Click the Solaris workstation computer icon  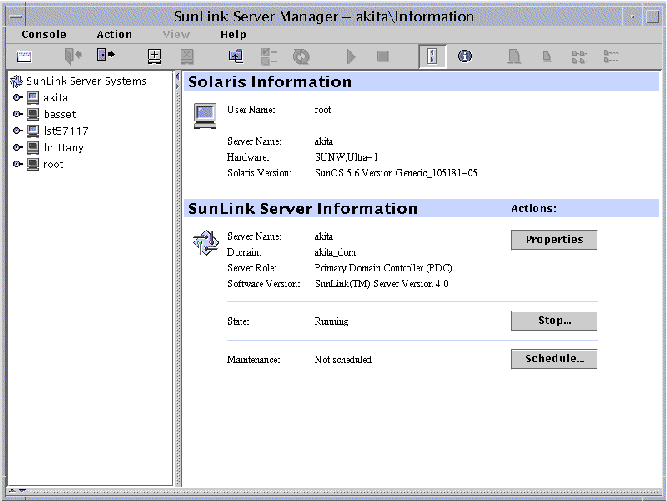coord(205,116)
